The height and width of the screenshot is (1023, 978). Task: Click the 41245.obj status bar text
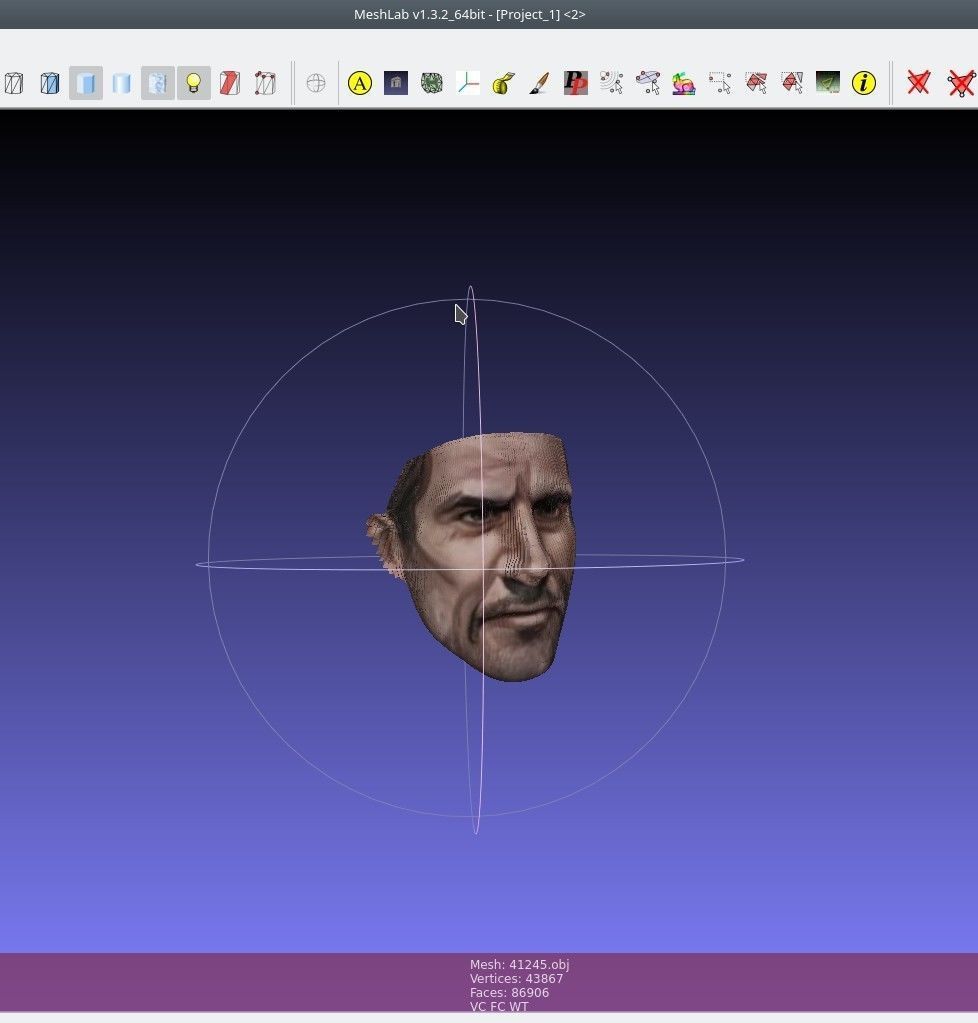pos(519,965)
